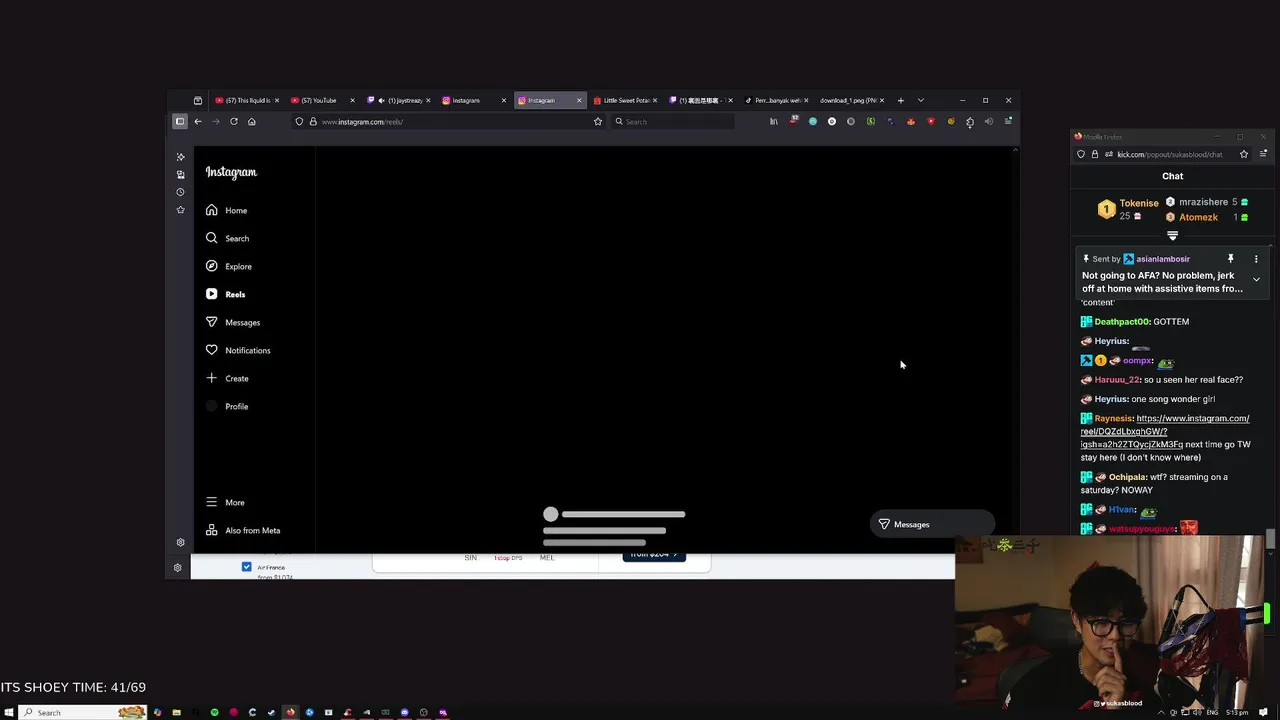The image size is (1280, 720).
Task: Click username Haruuu_22 in chat
Action: 1117,380
